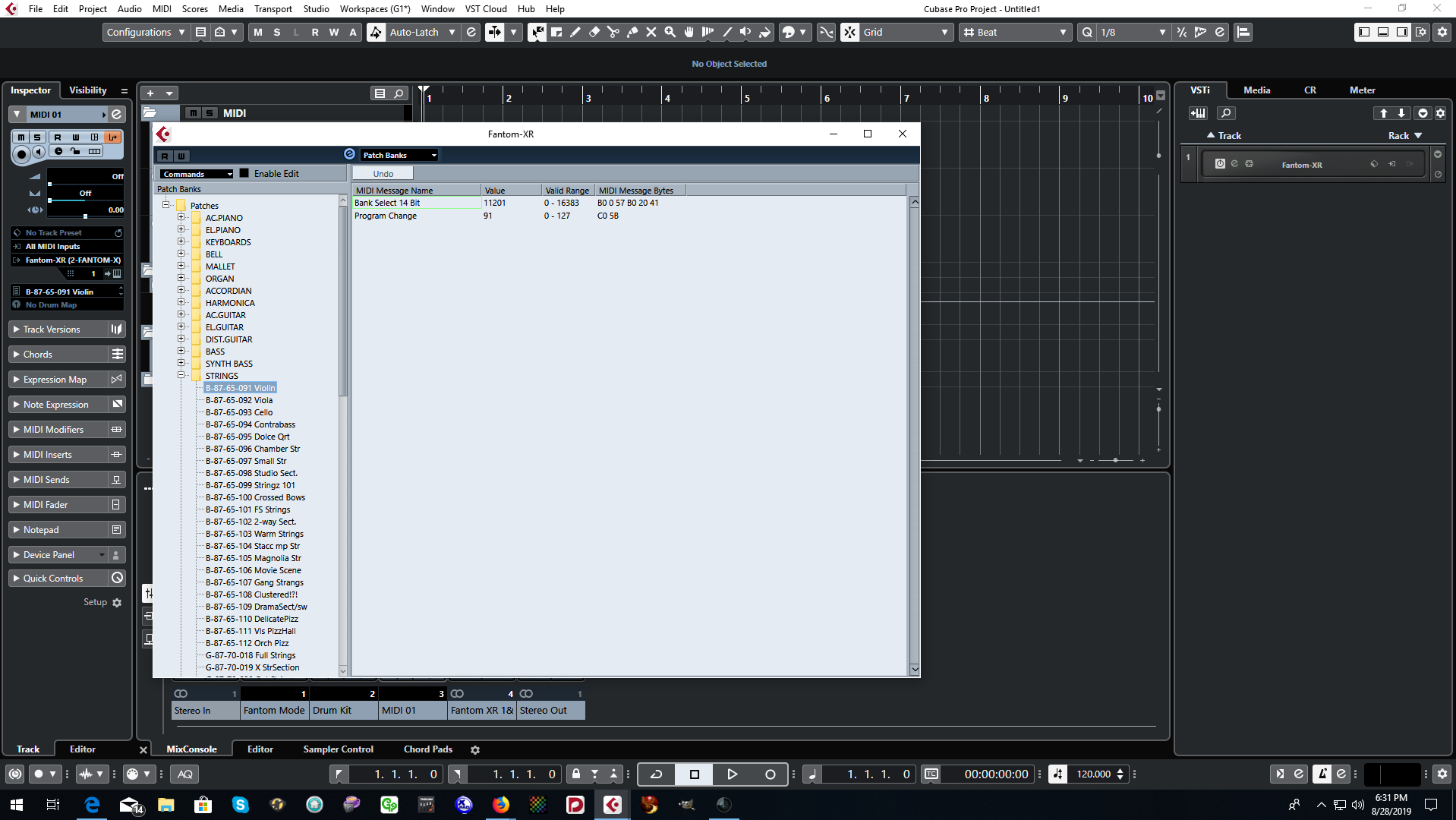
Task: Open the Transport menu
Action: click(x=273, y=9)
